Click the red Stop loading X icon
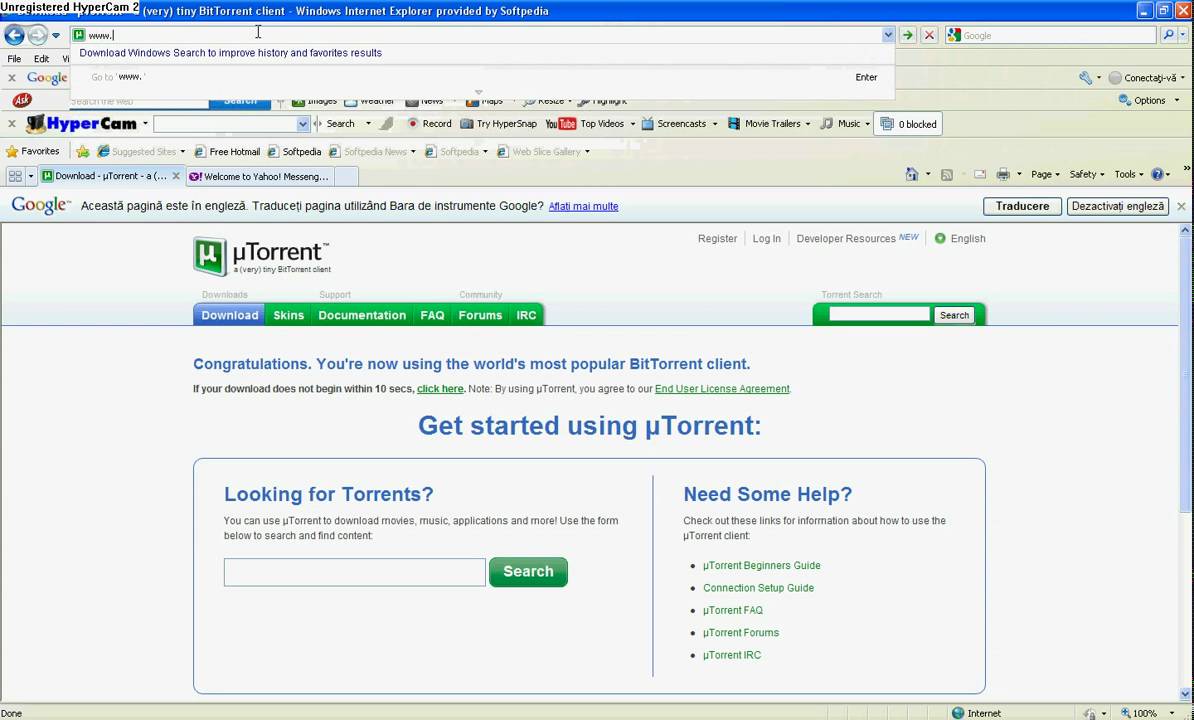 tap(929, 35)
